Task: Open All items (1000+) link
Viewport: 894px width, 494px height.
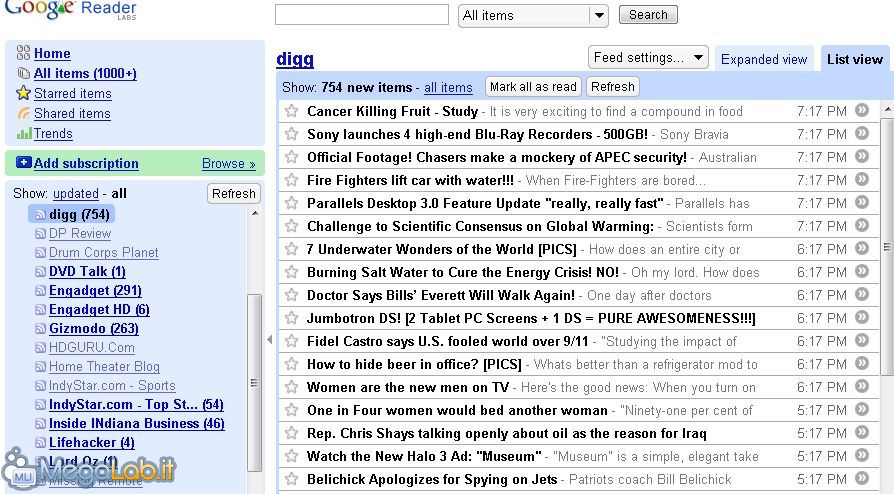Action: tap(85, 74)
